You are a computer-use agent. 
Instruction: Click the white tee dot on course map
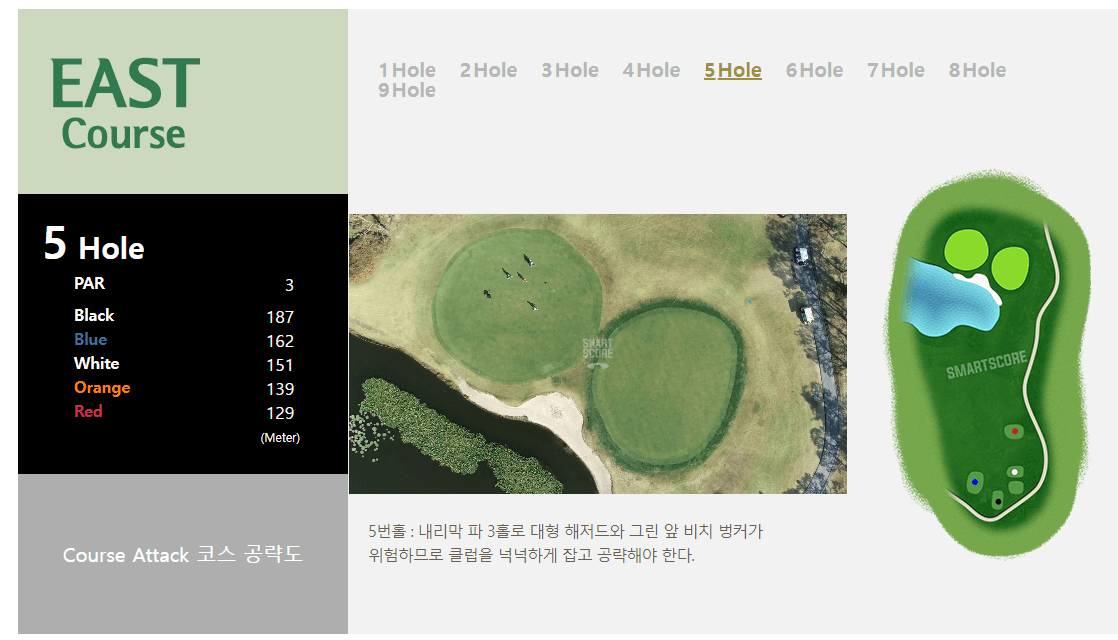click(1014, 471)
